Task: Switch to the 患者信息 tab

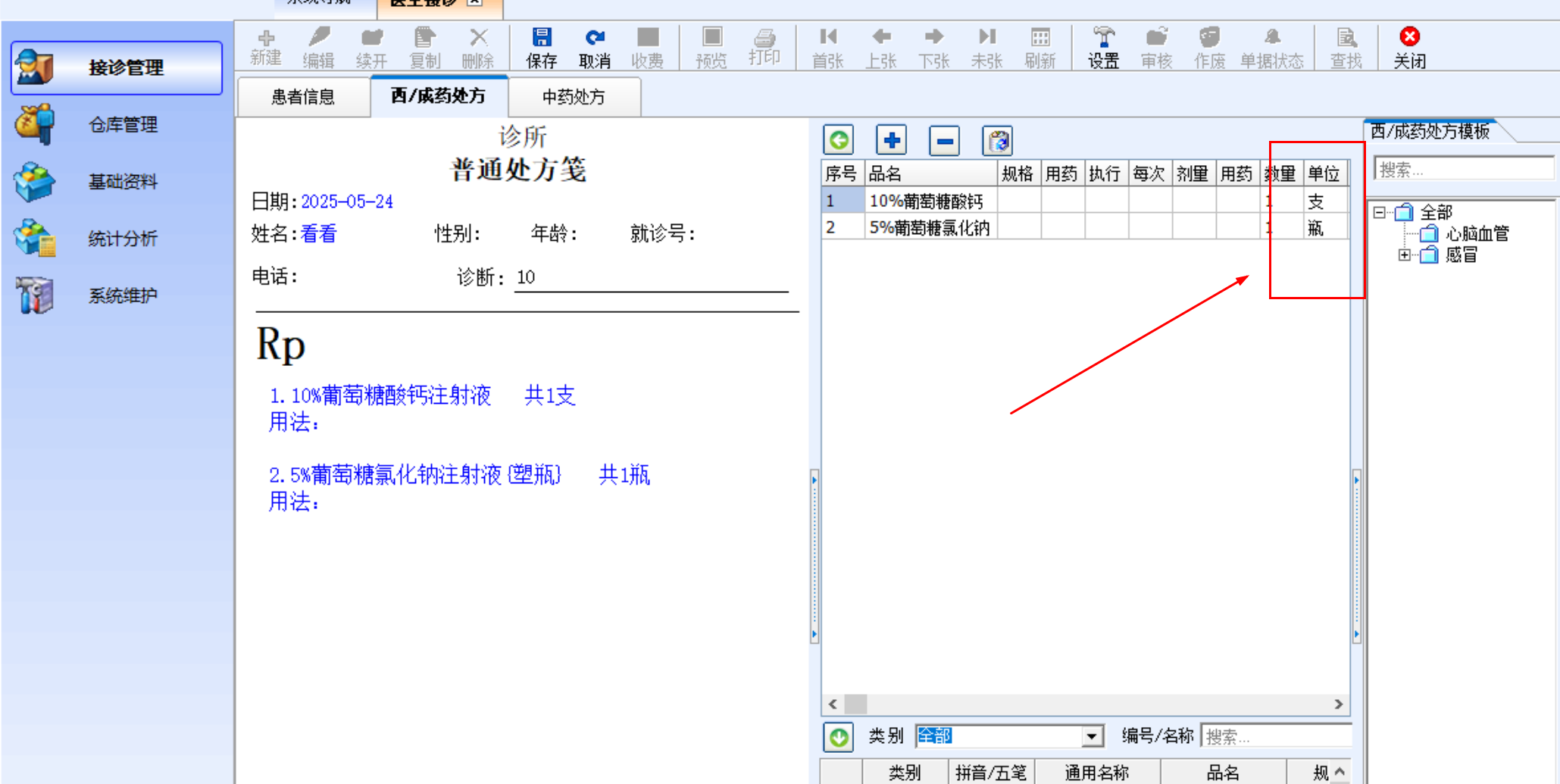Action: coord(303,97)
